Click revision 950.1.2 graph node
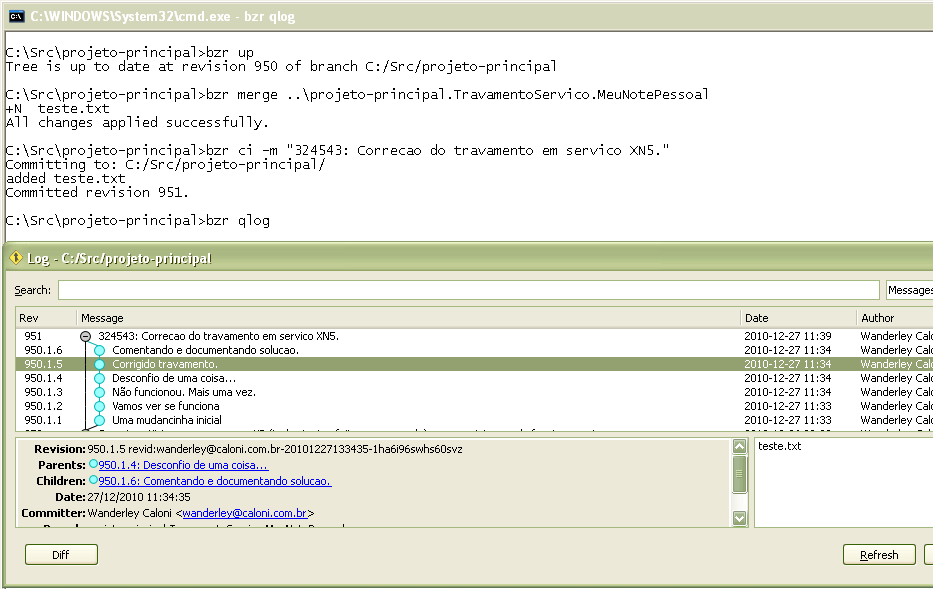The image size is (933, 589). tap(100, 407)
